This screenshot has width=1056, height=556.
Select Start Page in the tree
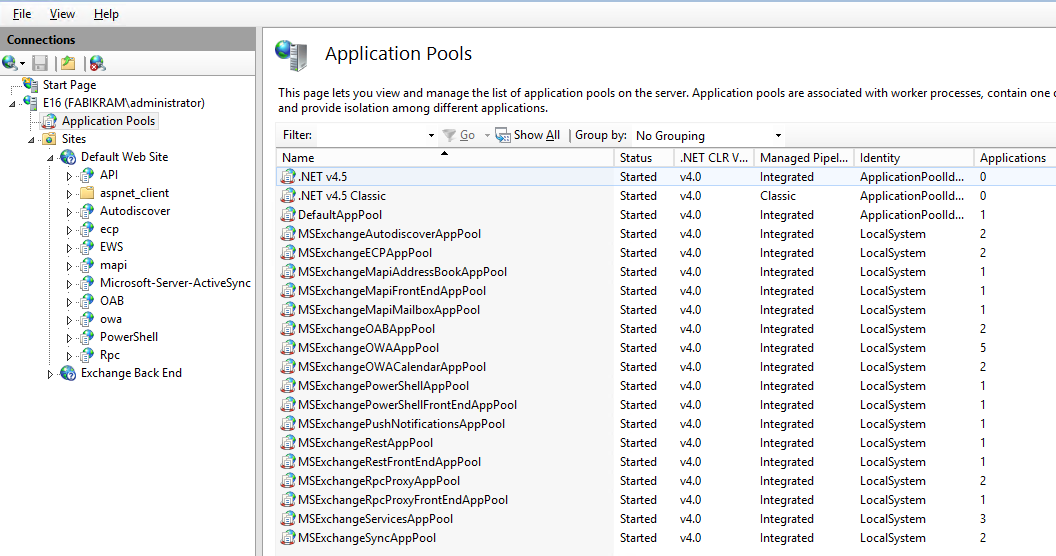69,85
